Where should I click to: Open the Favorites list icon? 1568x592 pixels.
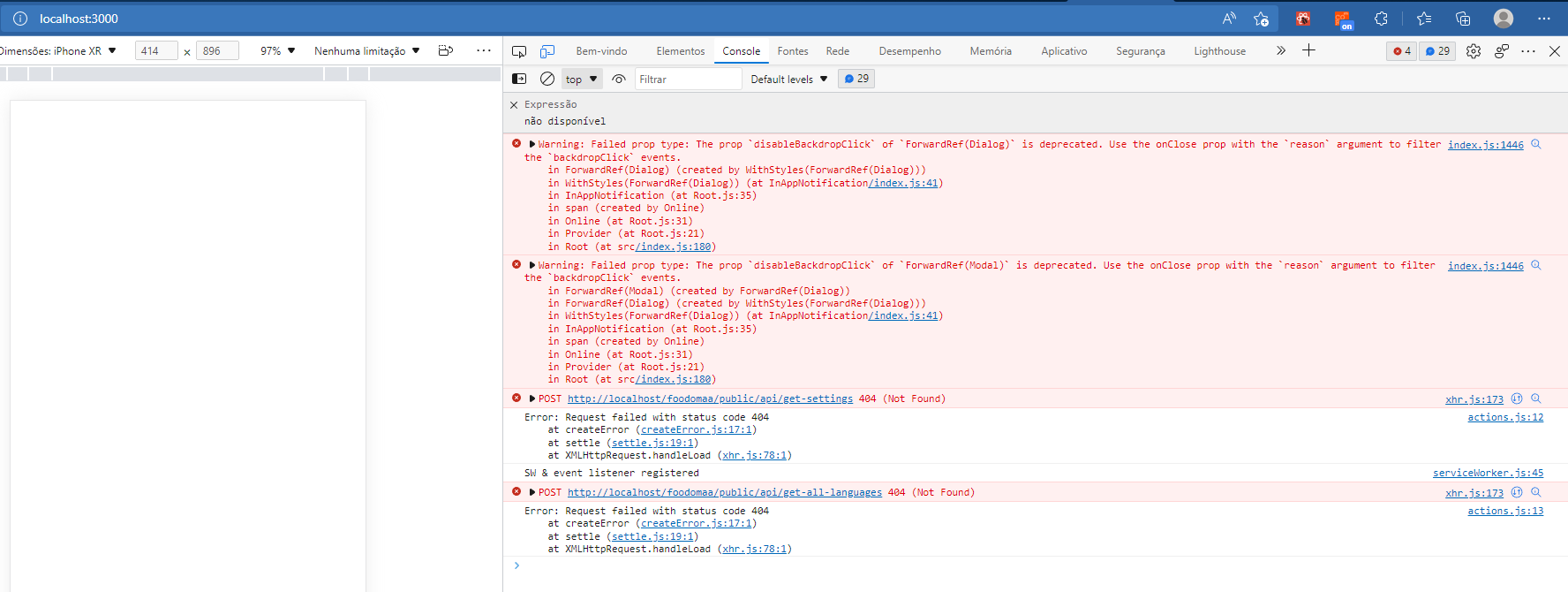pos(1424,19)
